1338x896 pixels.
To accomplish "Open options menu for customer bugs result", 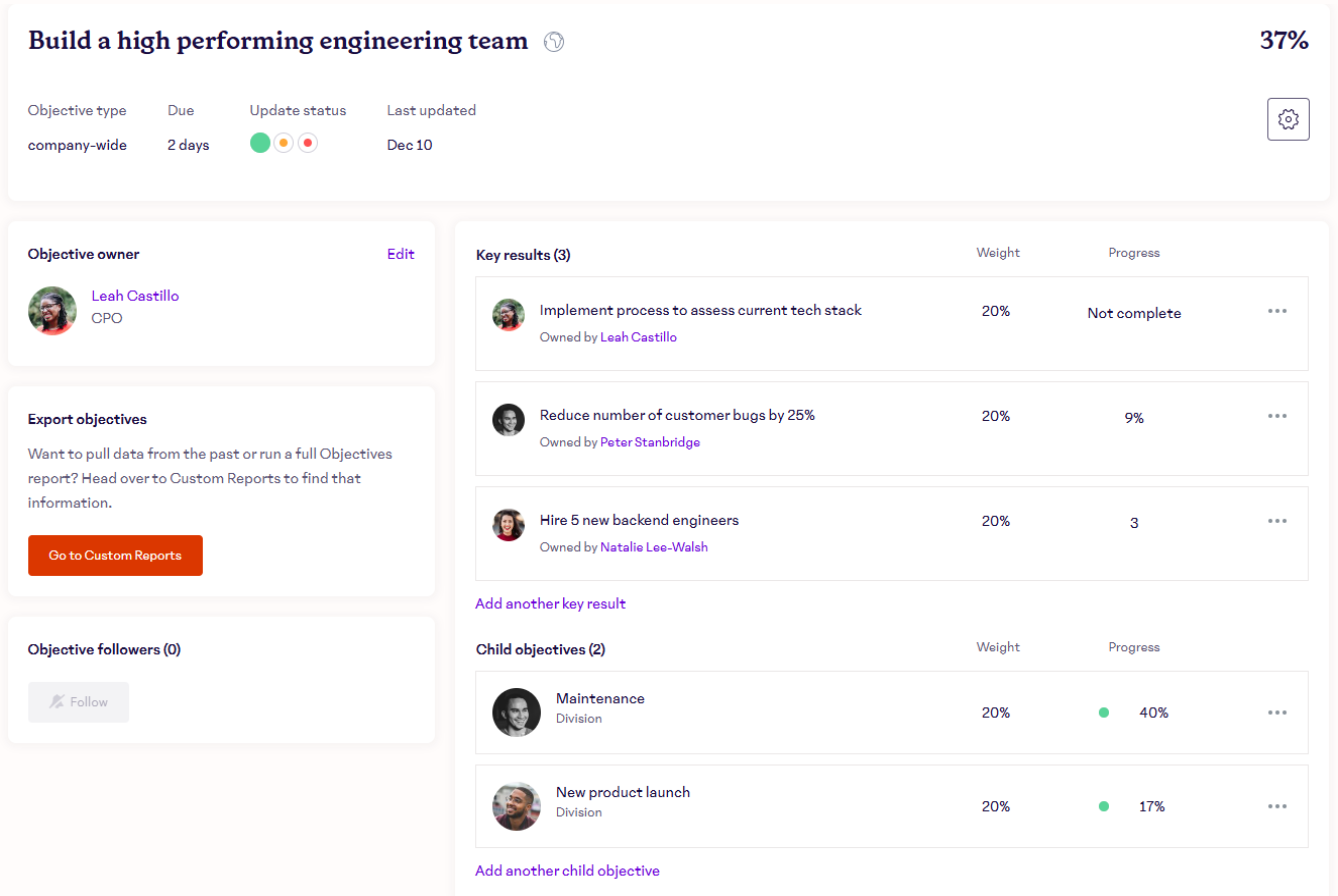I will (x=1277, y=416).
